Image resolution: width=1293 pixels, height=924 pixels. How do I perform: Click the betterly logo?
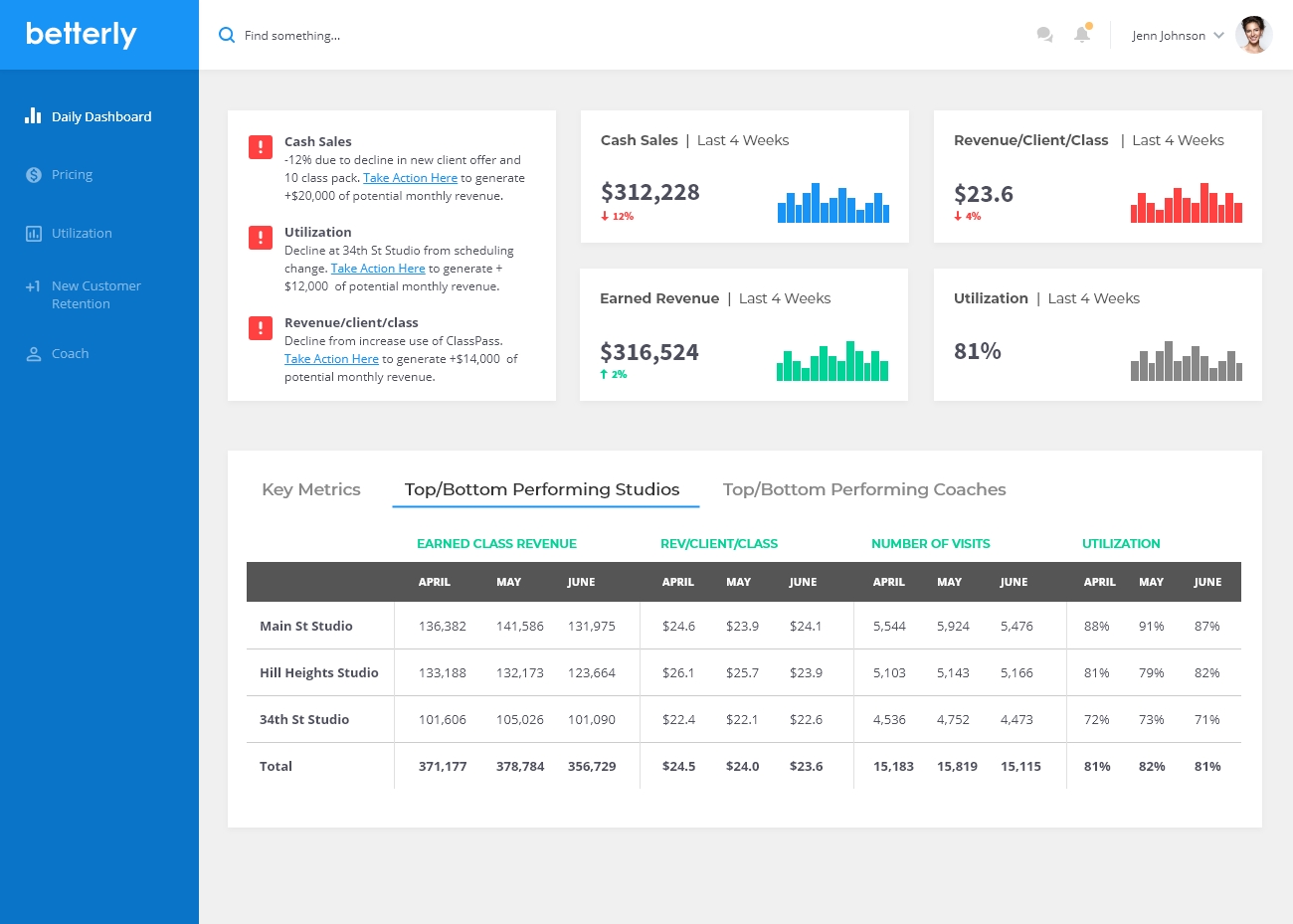pyautogui.click(x=82, y=35)
